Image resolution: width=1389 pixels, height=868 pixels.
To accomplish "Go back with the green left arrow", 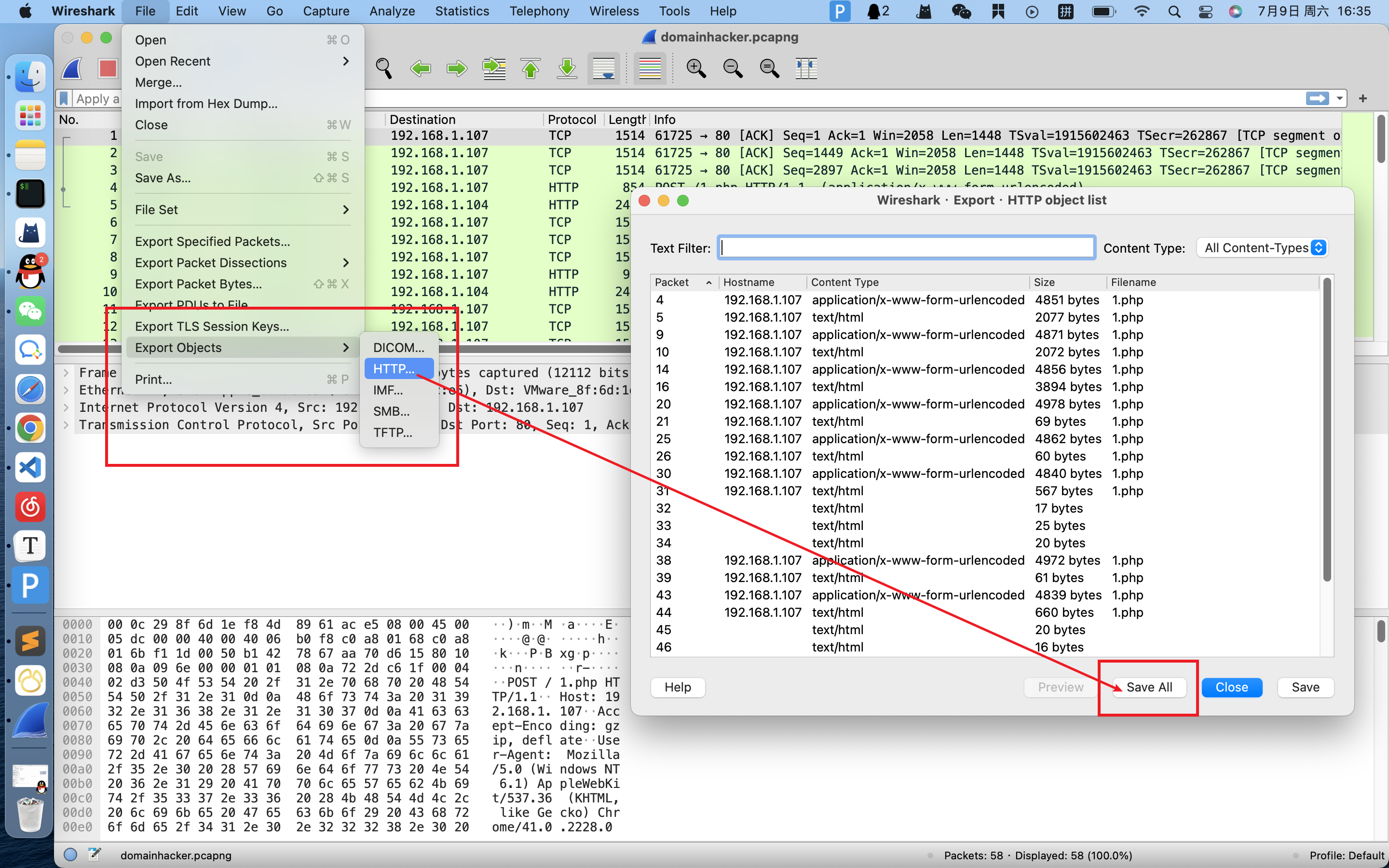I will [x=421, y=68].
